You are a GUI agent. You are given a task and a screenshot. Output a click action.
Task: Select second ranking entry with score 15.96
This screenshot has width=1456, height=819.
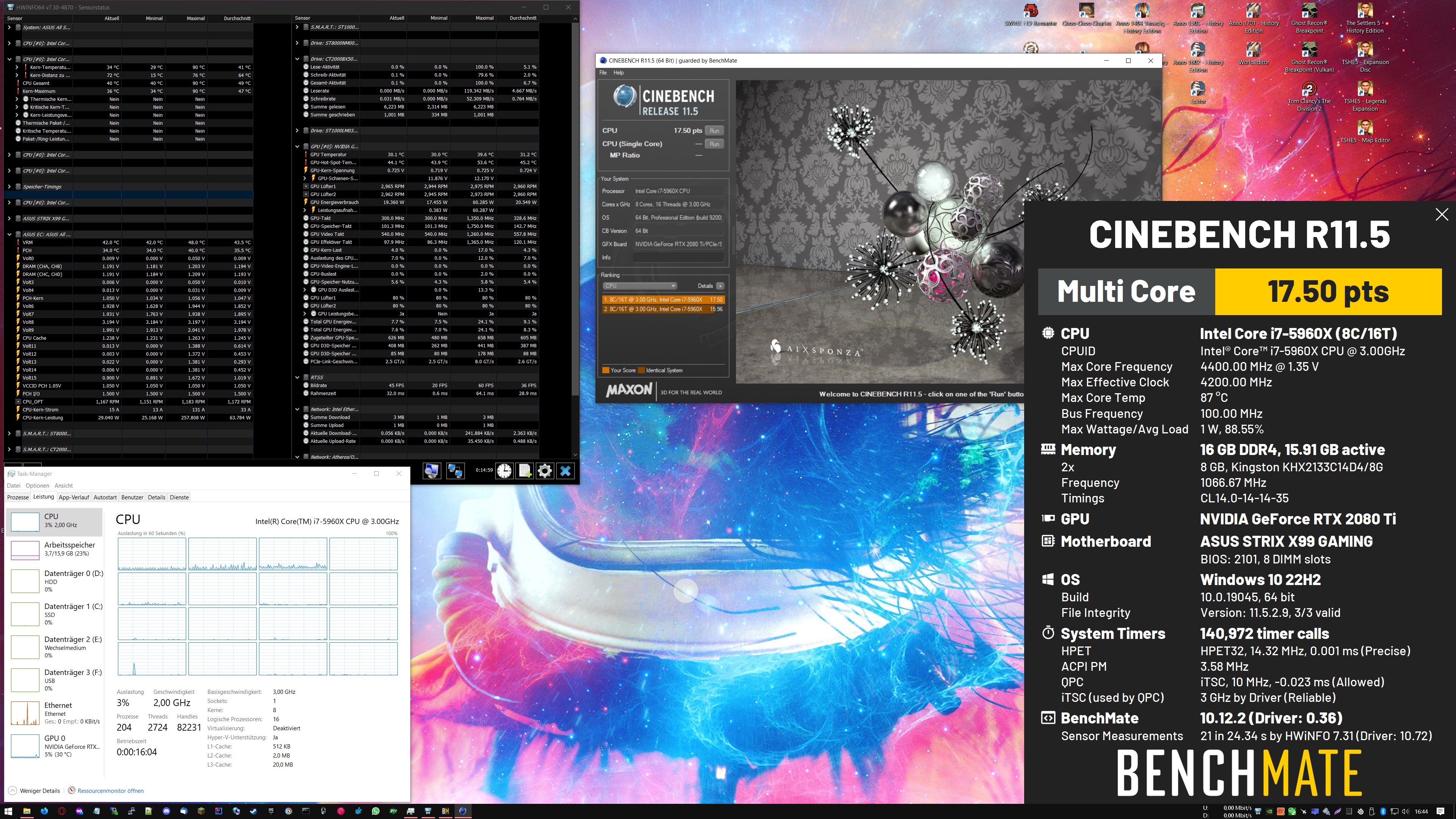(x=664, y=309)
